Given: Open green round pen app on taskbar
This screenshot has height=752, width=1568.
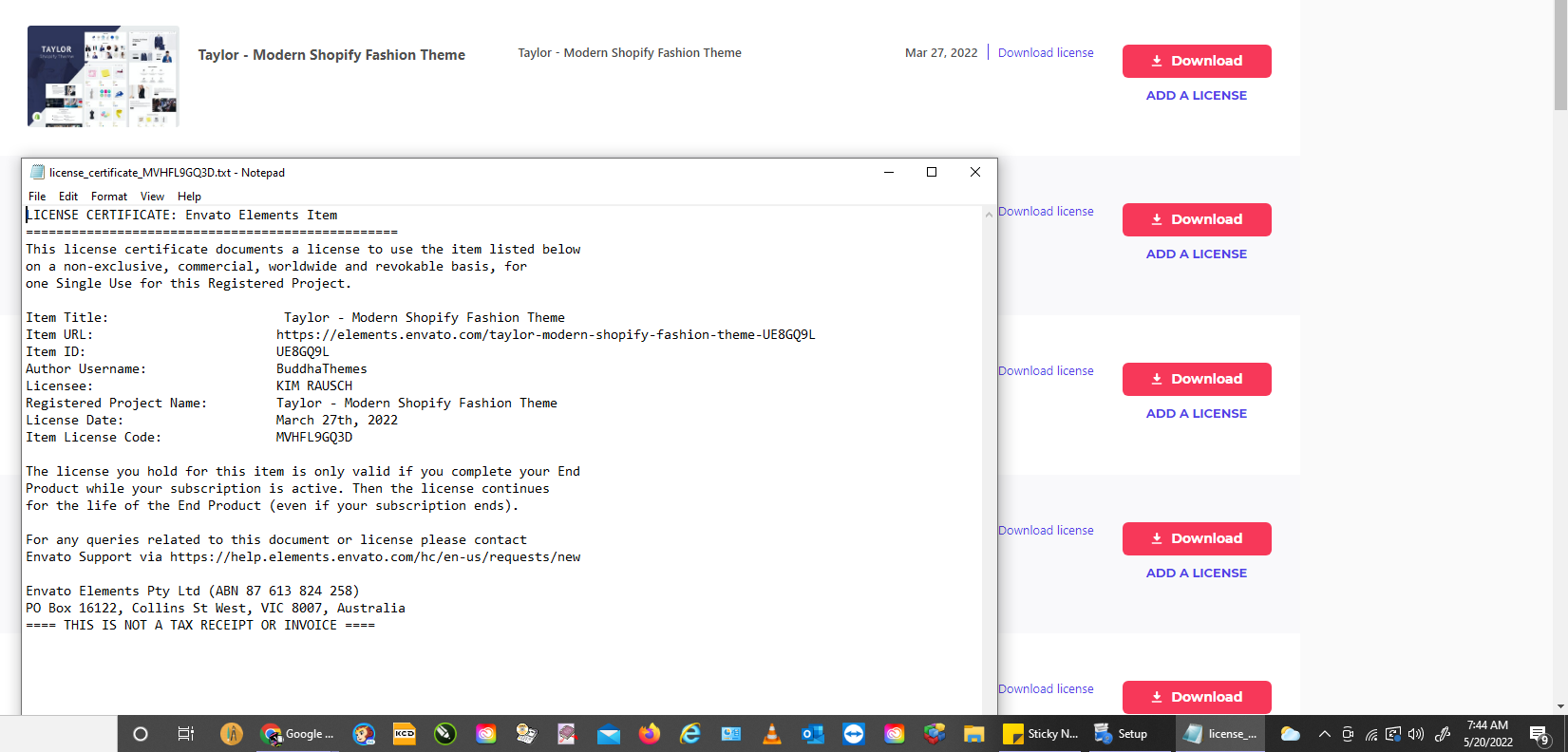Looking at the screenshot, I should [445, 734].
